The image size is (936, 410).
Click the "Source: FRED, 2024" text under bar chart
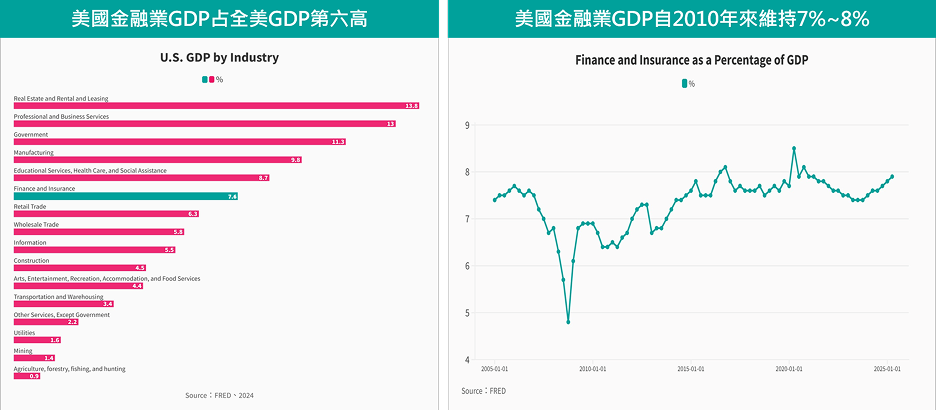219,396
